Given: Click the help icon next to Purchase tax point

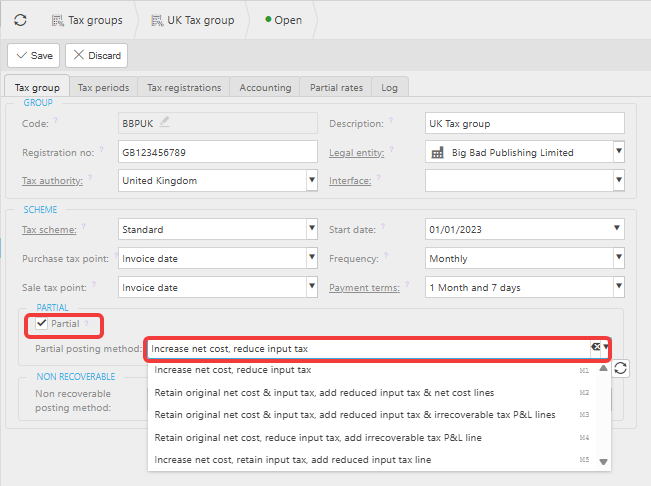Looking at the screenshot, I should [116, 255].
